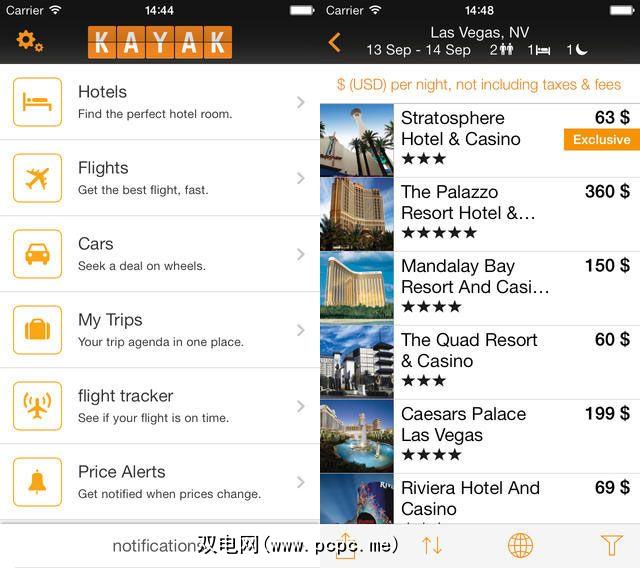Select Stratosphere Hotel & Casino listing
Screen dimensions: 640x568
[480, 140]
